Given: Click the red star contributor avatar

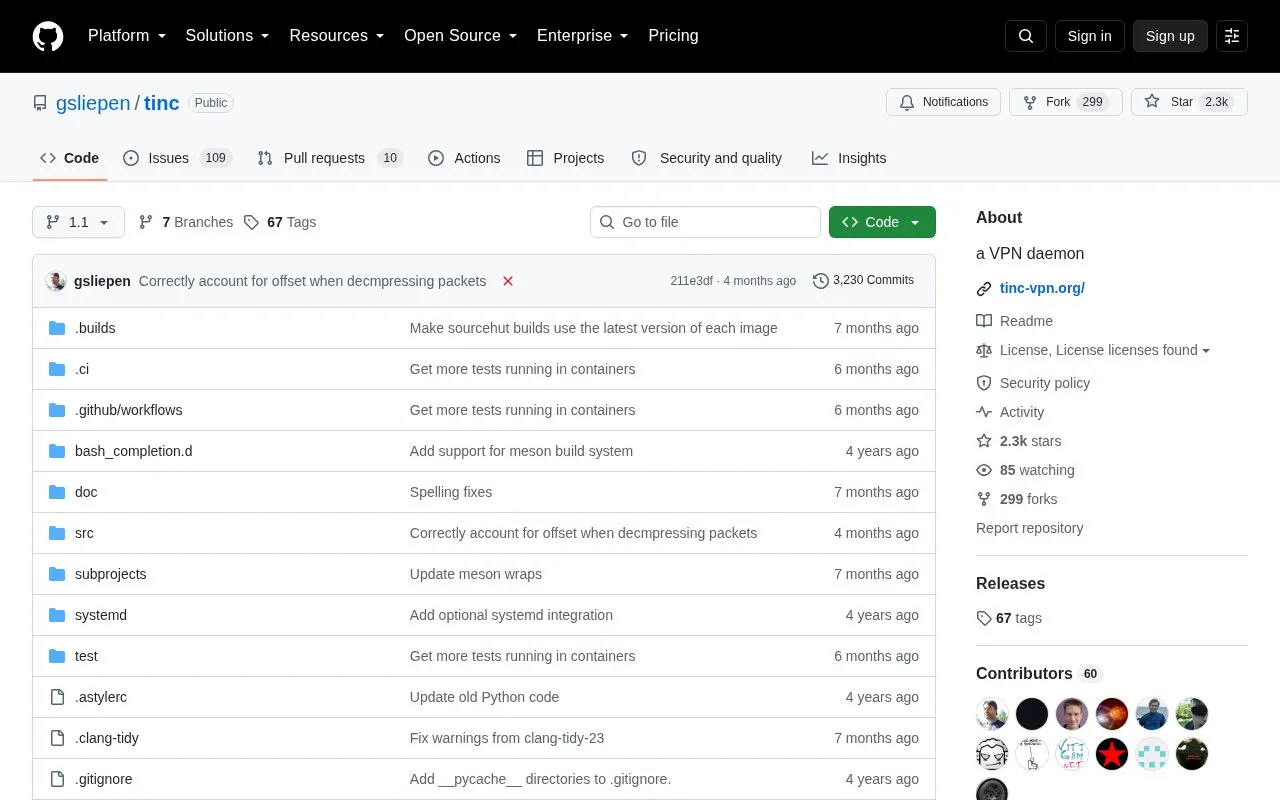Looking at the screenshot, I should point(1112,754).
